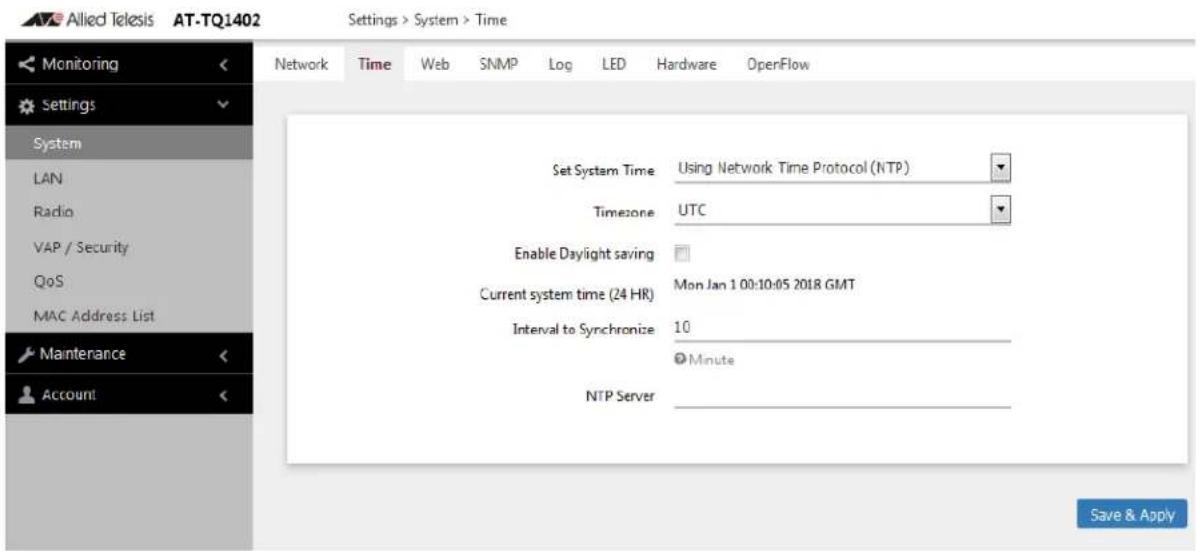Click the breadcrumb Settings > System > Time
The height and width of the screenshot is (551, 1196).
point(427,21)
